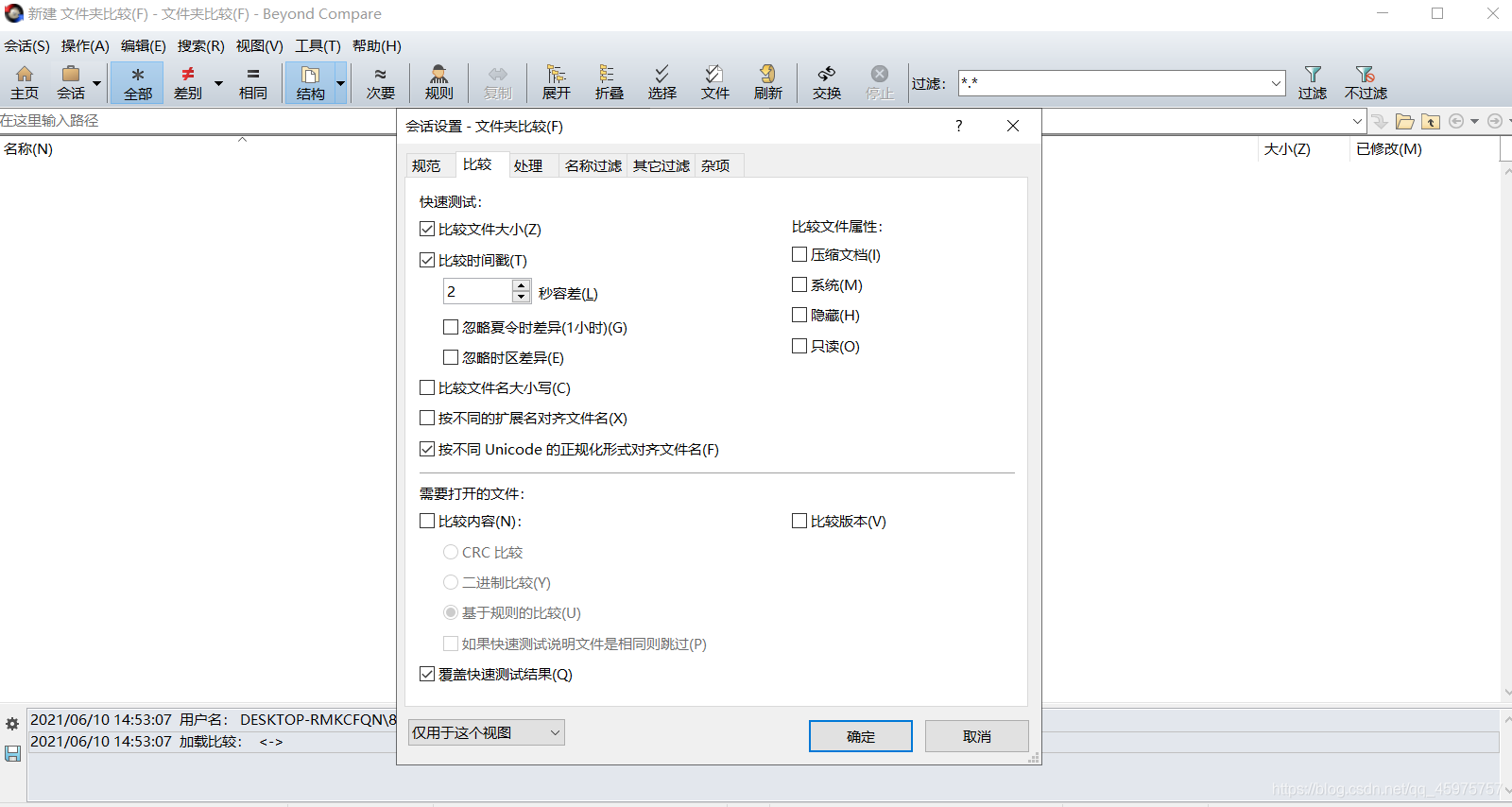This screenshot has height=807, width=1512.
Task: Open the 规则 rules toolbar icon
Action: [x=438, y=83]
